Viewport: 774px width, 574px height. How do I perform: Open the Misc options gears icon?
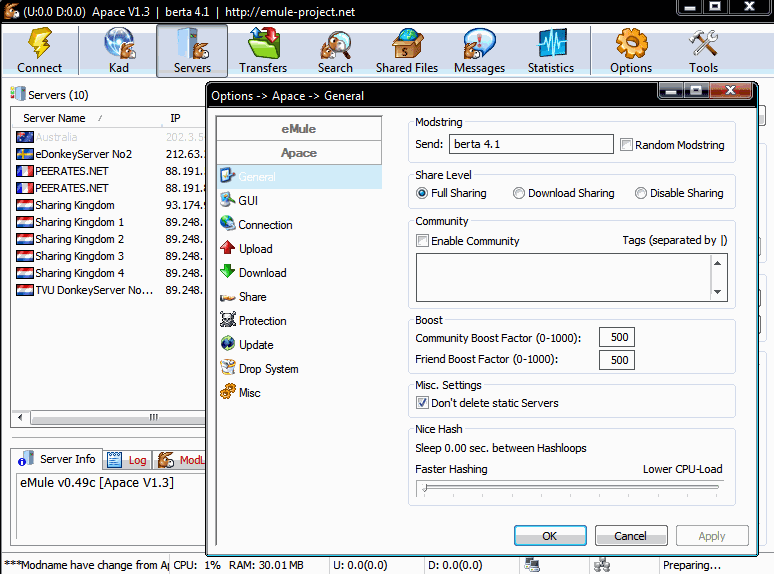pyautogui.click(x=227, y=392)
